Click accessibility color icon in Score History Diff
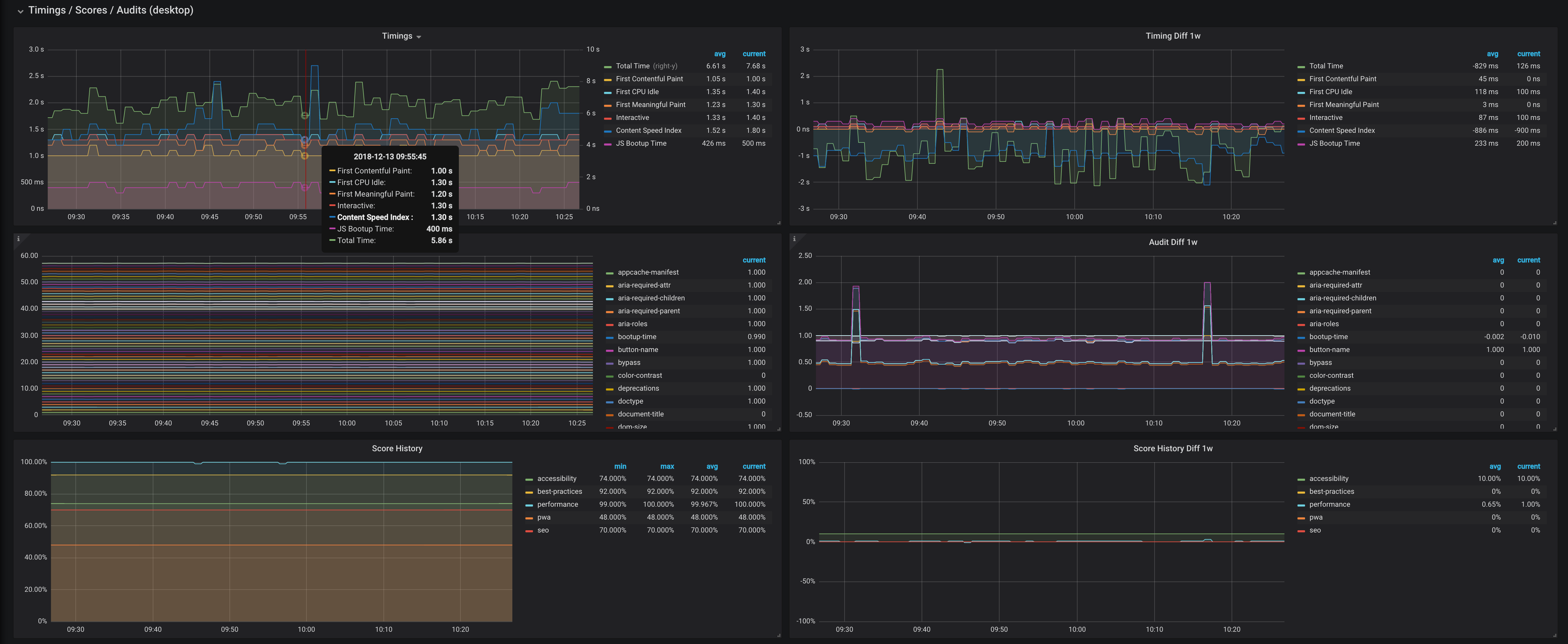Screen dimensions: 1568x644 [1301, 479]
